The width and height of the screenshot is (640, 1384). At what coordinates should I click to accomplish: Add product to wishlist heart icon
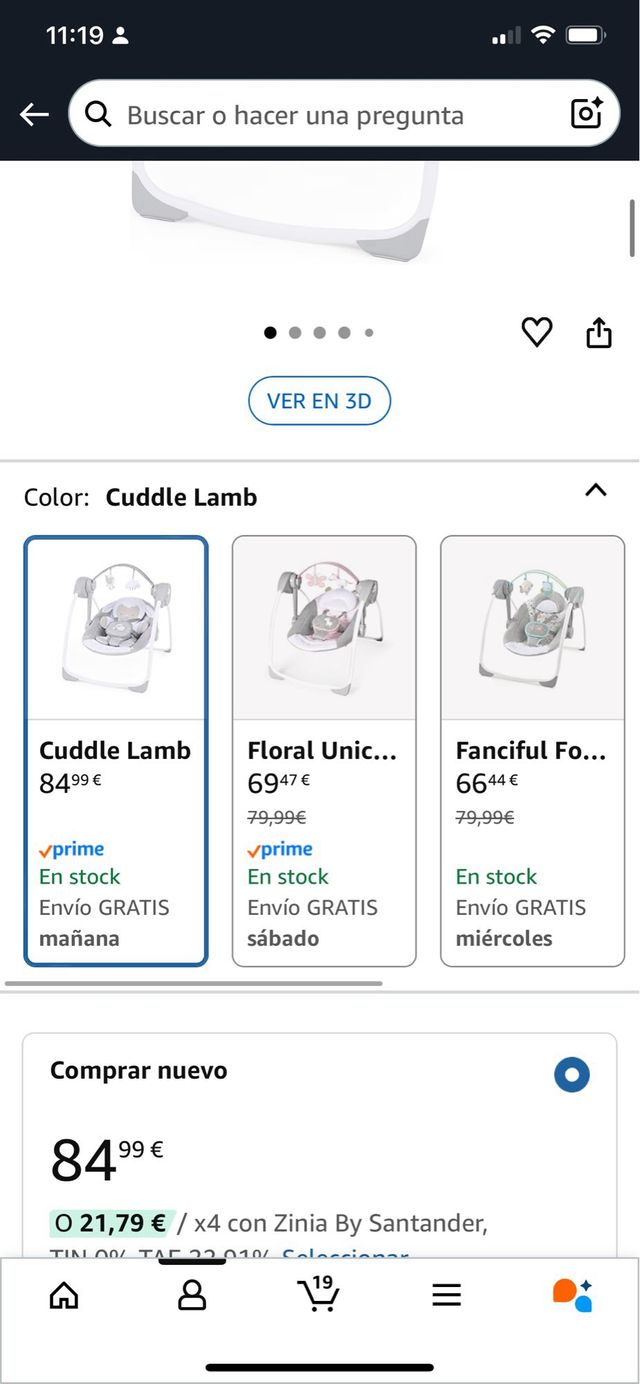(x=537, y=332)
